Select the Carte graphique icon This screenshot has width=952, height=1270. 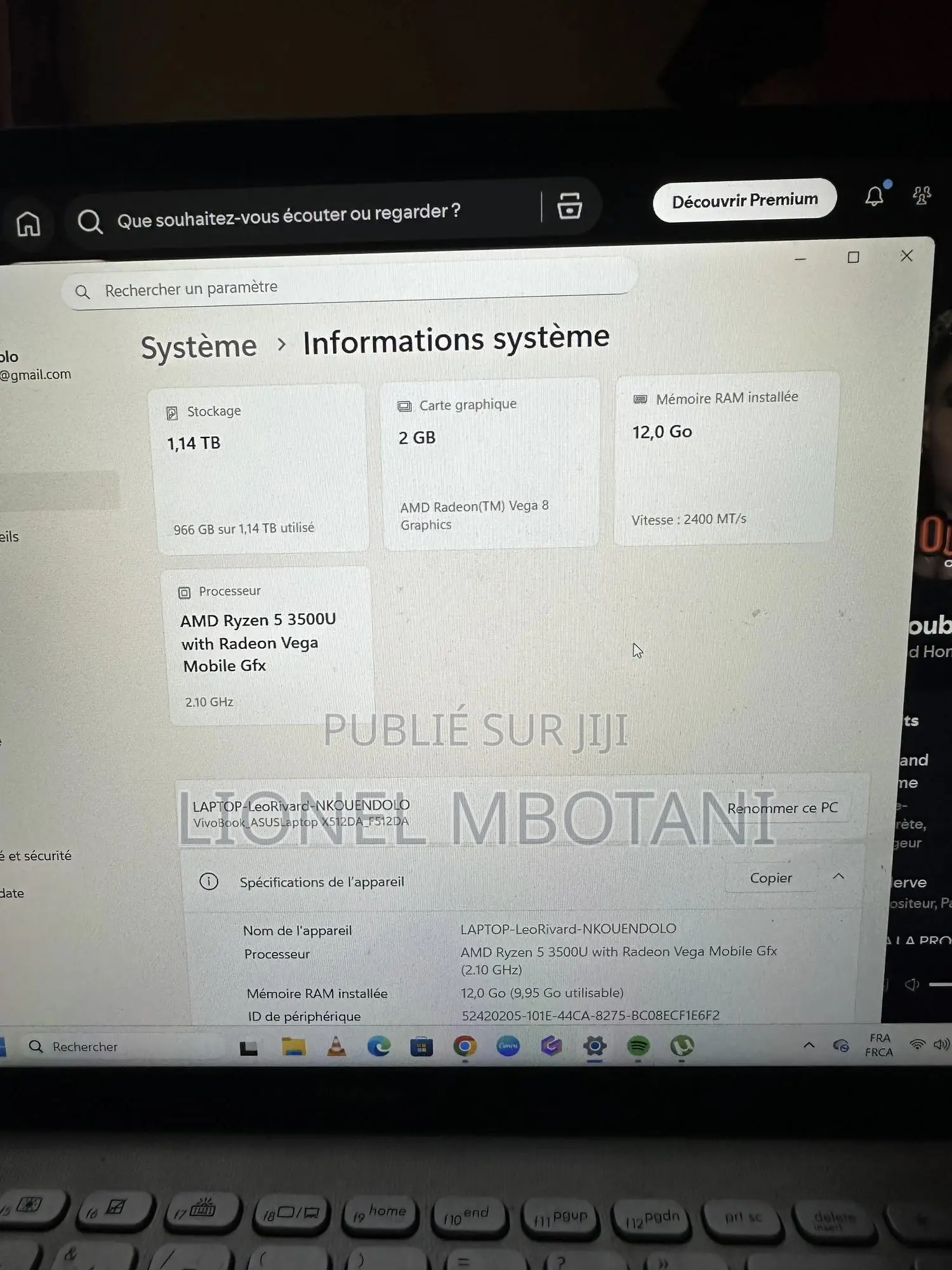(404, 406)
